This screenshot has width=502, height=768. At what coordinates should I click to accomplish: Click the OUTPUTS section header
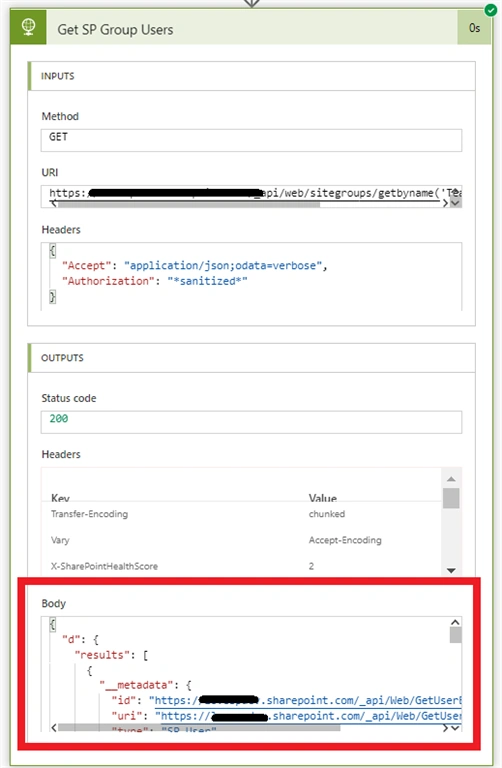(251, 358)
